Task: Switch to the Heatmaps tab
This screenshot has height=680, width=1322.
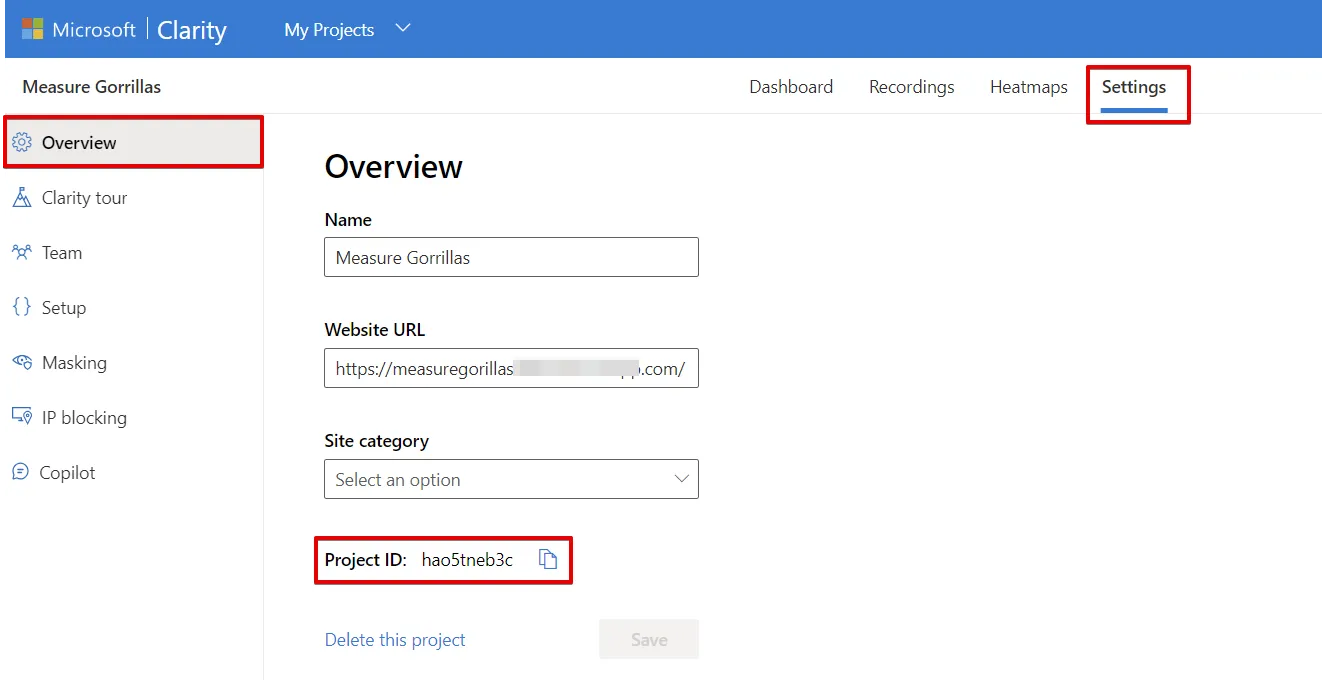Action: [x=1029, y=87]
